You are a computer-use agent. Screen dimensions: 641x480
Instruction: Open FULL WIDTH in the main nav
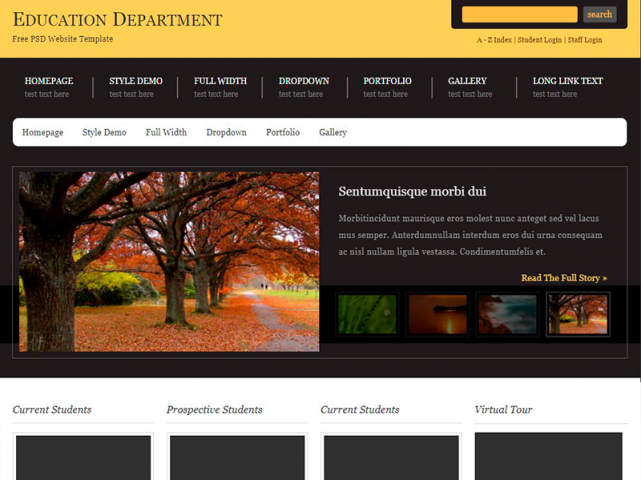tap(220, 81)
